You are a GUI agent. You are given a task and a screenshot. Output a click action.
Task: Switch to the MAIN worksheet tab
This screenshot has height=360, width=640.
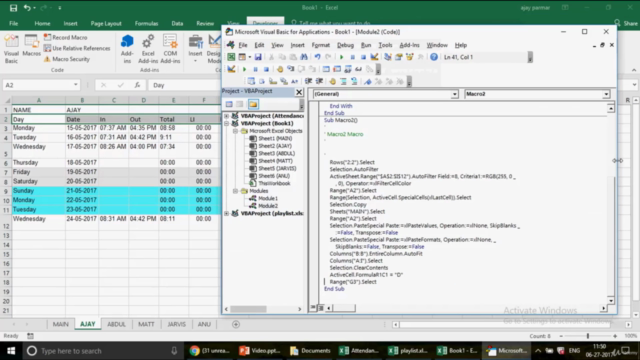pyautogui.click(x=60, y=324)
